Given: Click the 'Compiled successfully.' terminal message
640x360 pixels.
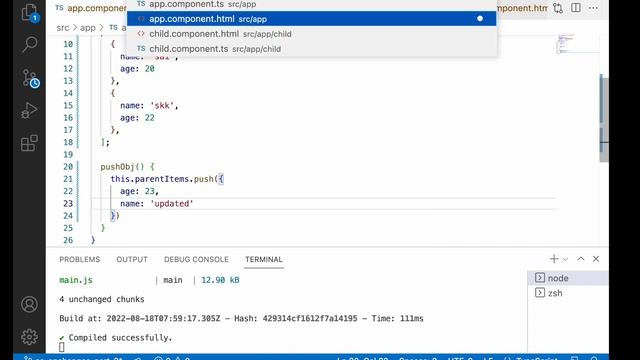Looking at the screenshot, I should click(120, 338).
